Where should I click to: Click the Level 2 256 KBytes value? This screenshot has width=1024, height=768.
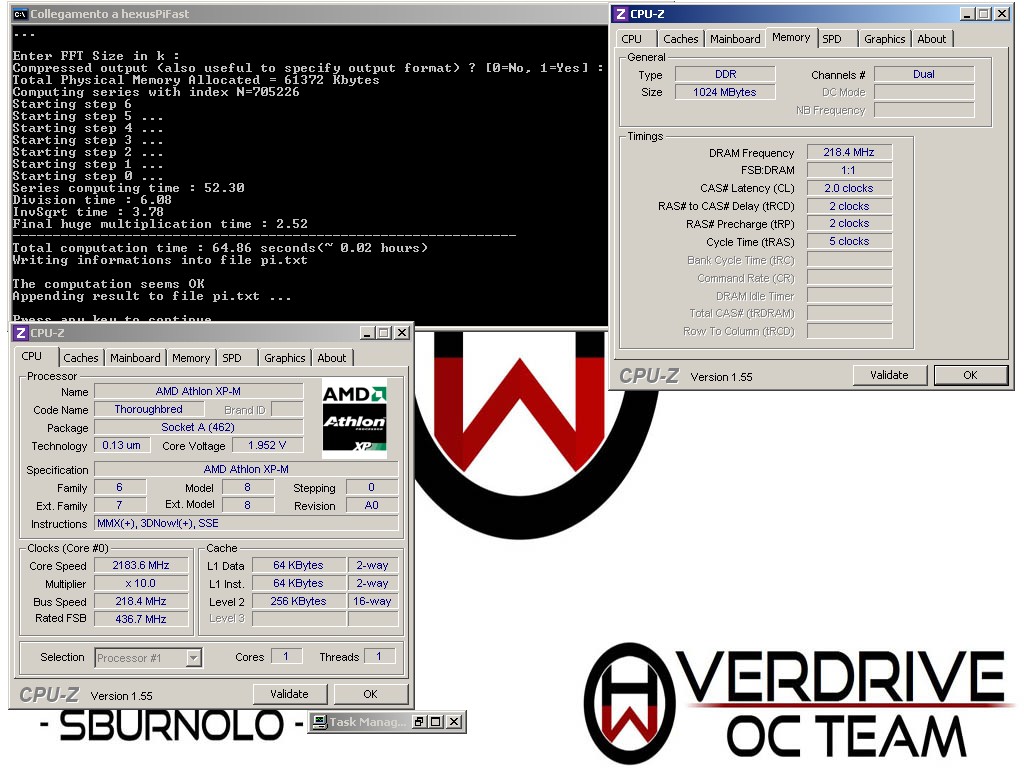coord(298,601)
